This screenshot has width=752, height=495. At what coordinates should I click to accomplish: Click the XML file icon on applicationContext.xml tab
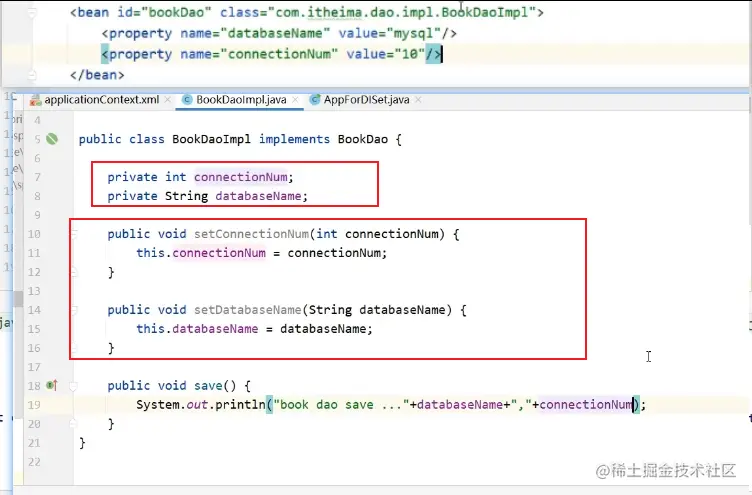coord(35,100)
